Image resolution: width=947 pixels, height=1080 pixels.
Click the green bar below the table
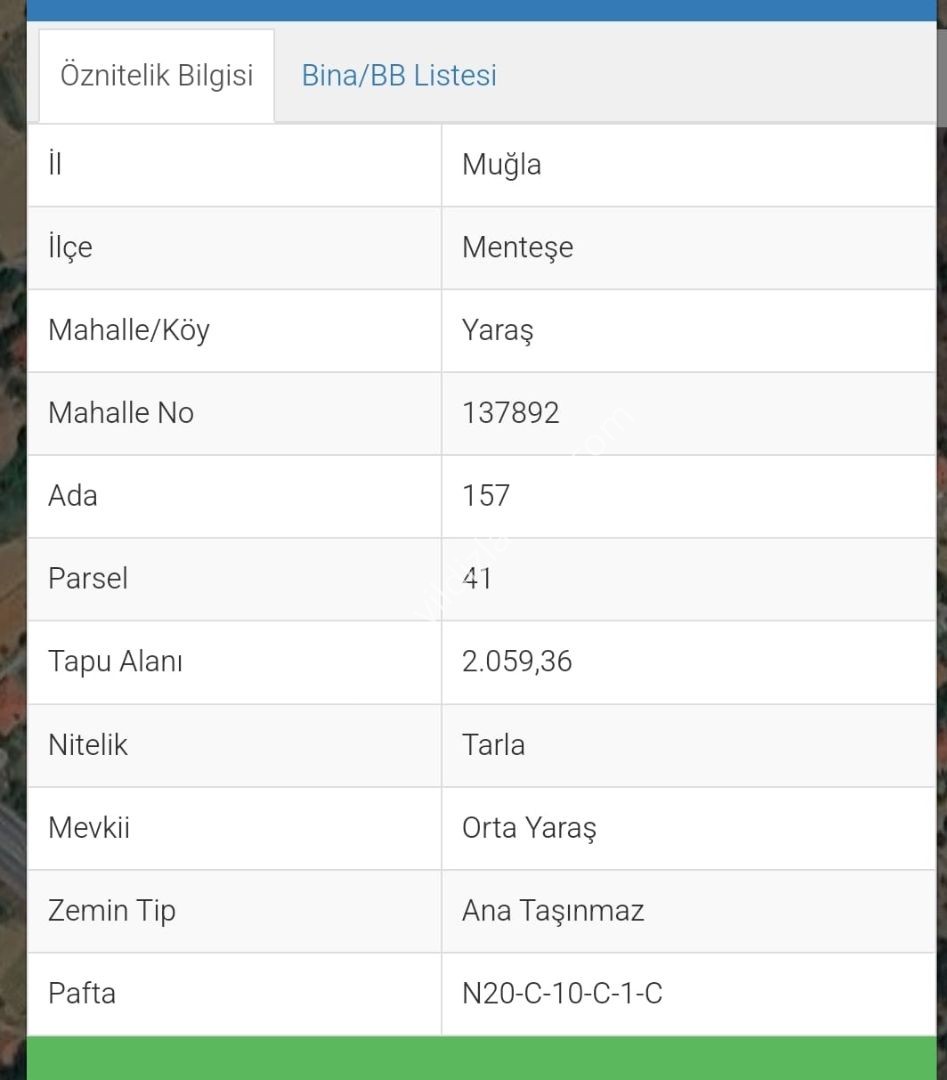(481, 1058)
